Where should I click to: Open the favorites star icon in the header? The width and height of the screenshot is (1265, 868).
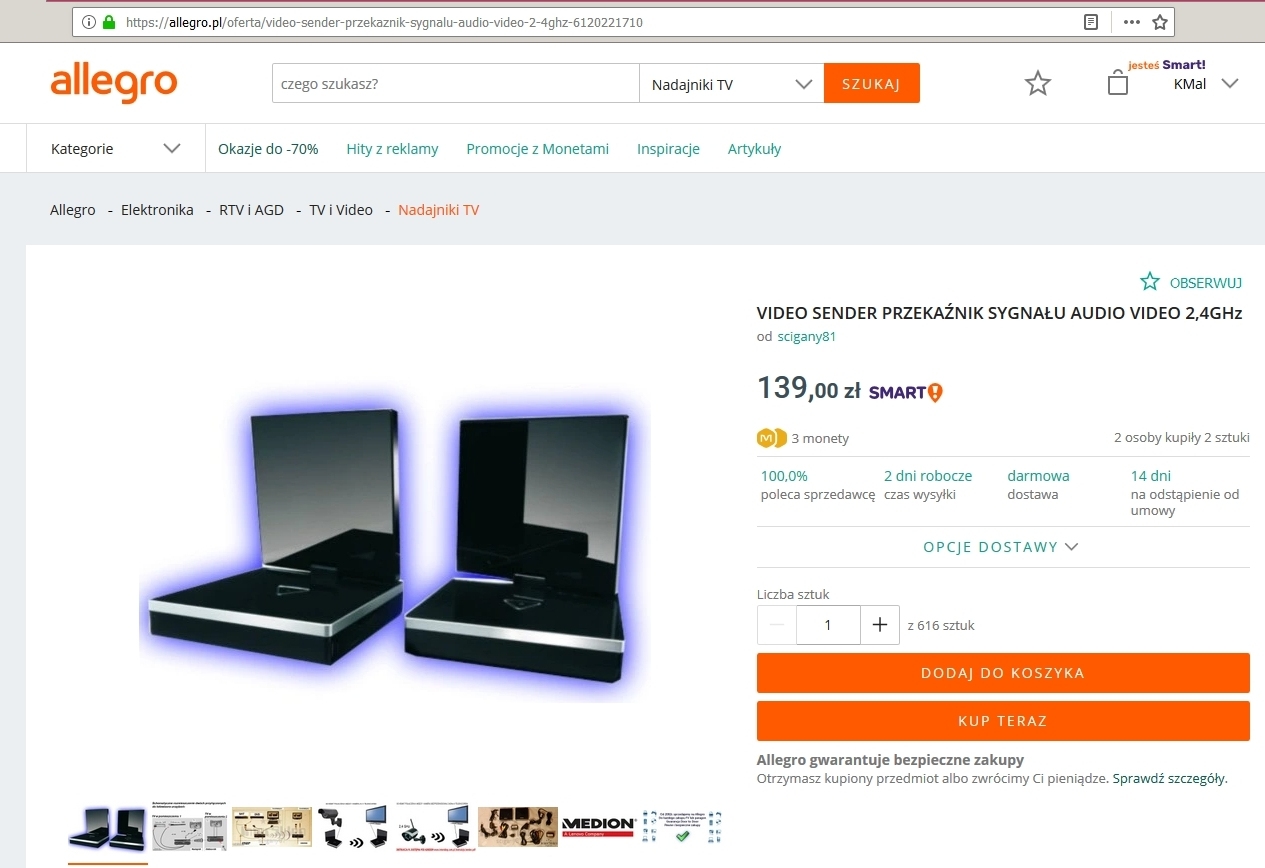click(1038, 83)
